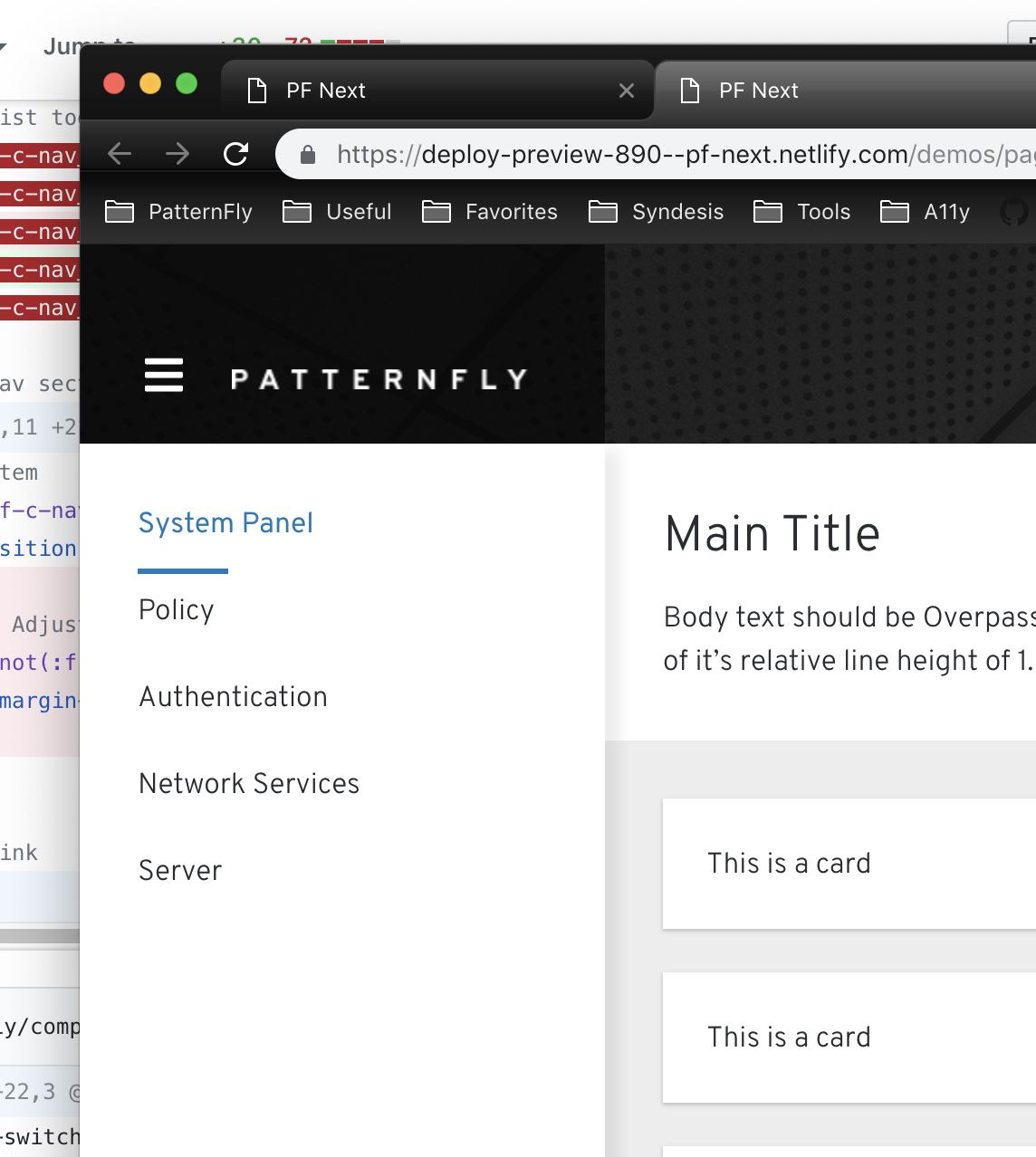Open the Authentication navigation item
Image resolution: width=1036 pixels, height=1157 pixels.
[233, 696]
